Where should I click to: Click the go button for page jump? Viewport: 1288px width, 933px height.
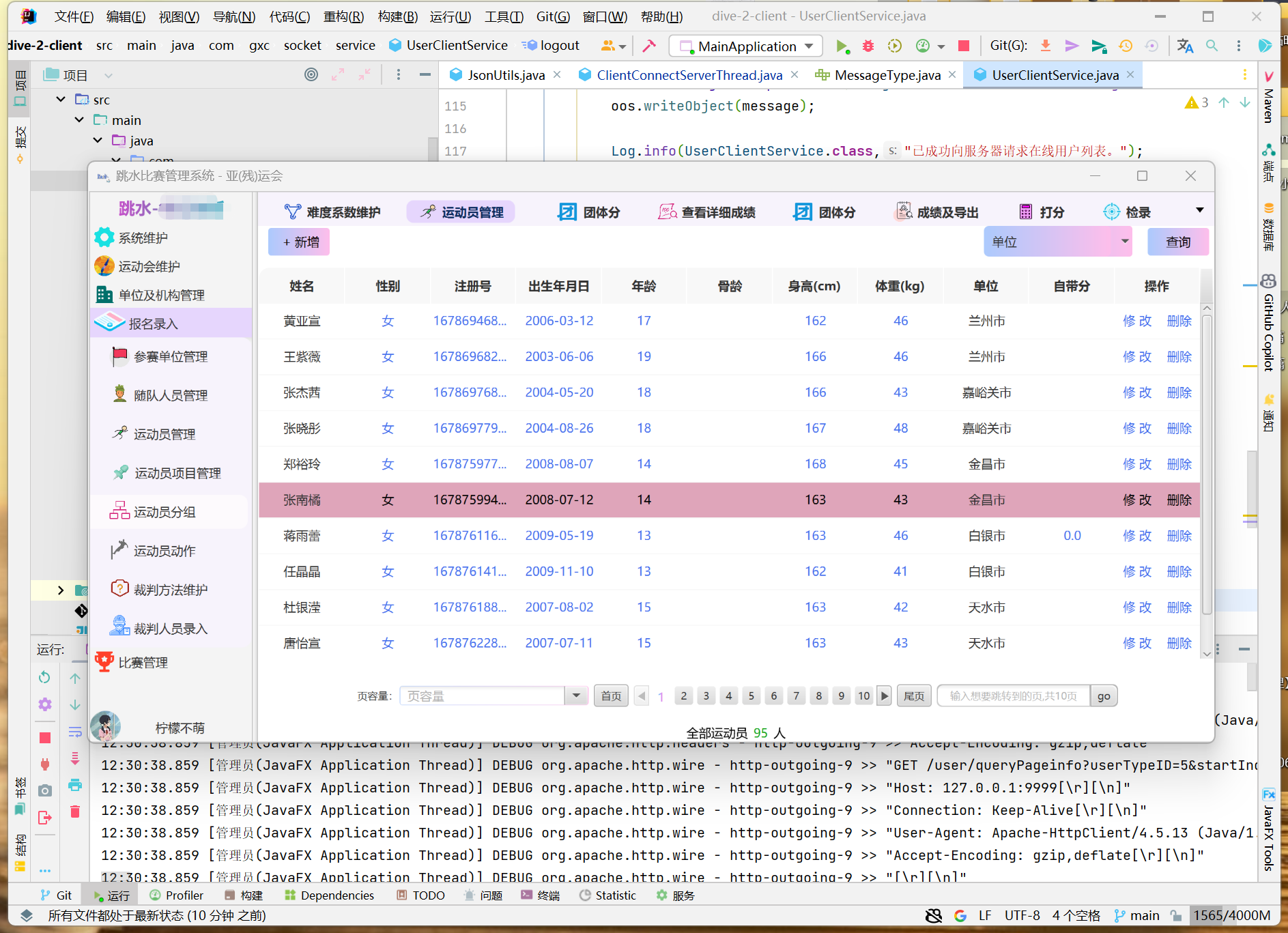1103,695
